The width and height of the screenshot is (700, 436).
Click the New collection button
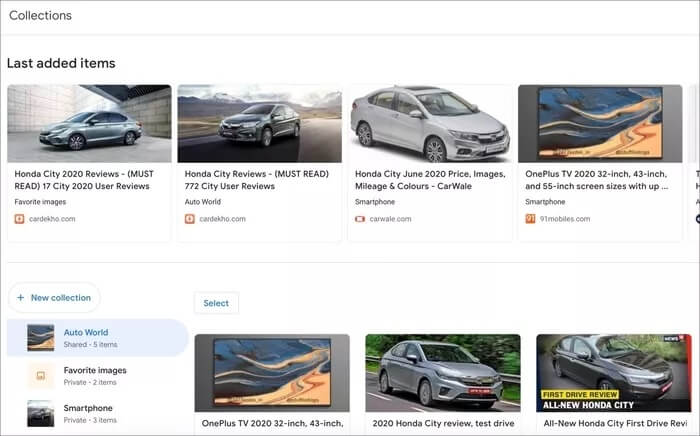(54, 298)
